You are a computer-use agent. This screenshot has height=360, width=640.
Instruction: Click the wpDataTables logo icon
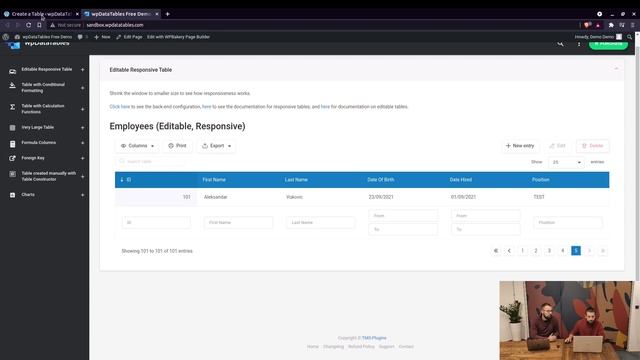pyautogui.click(x=13, y=44)
